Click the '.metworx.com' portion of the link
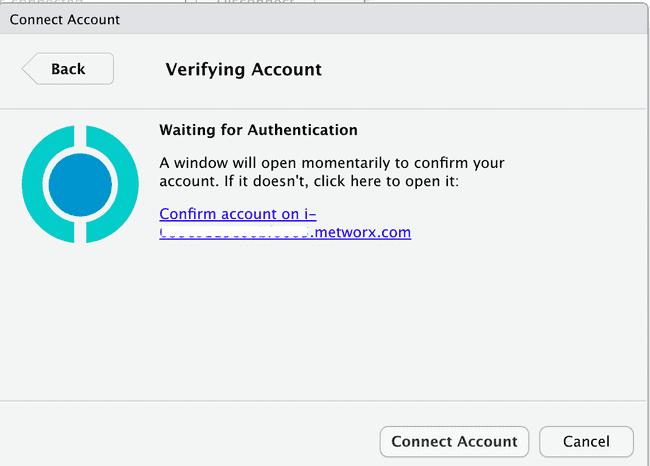The height and width of the screenshot is (466, 650). click(361, 232)
